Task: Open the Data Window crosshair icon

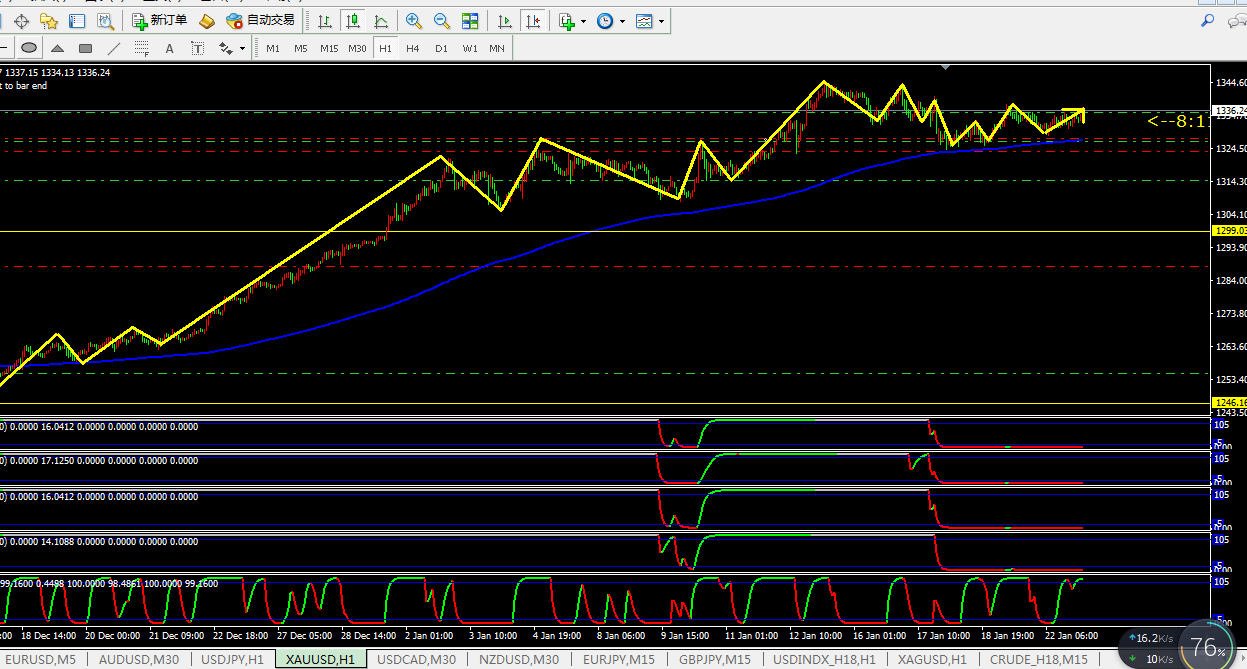Action: [21, 21]
